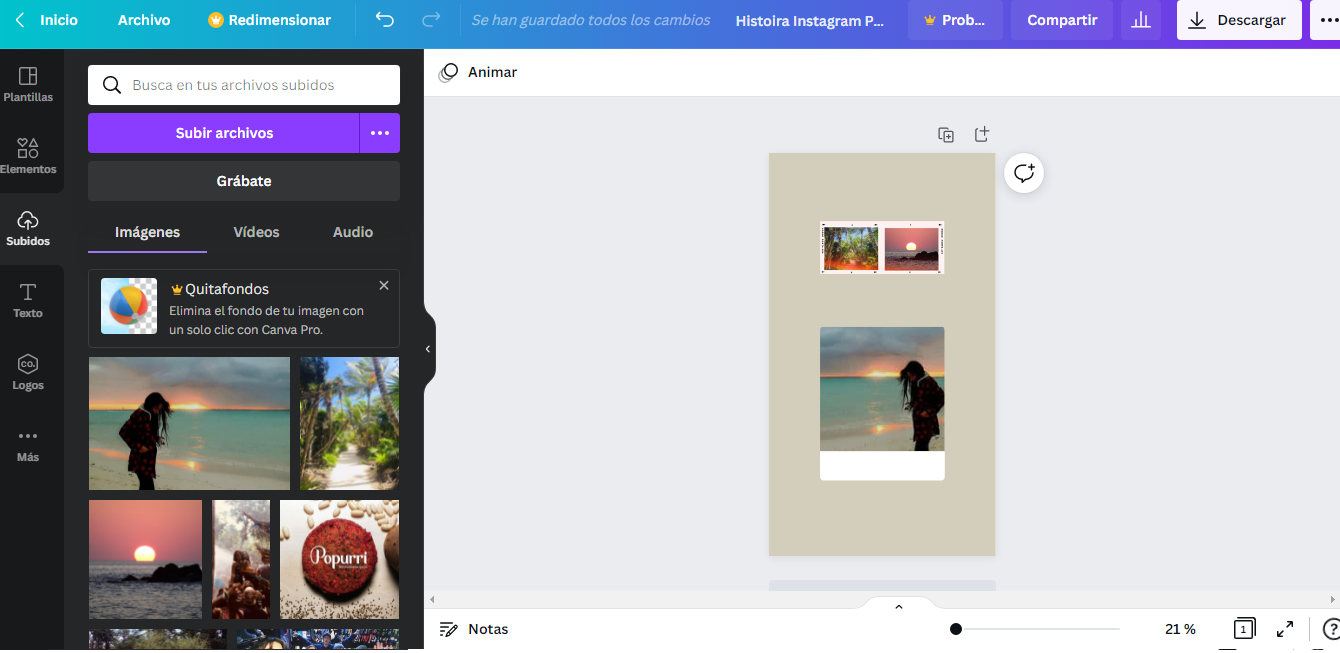Click the Descargar button
1340x653 pixels.
[1238, 20]
